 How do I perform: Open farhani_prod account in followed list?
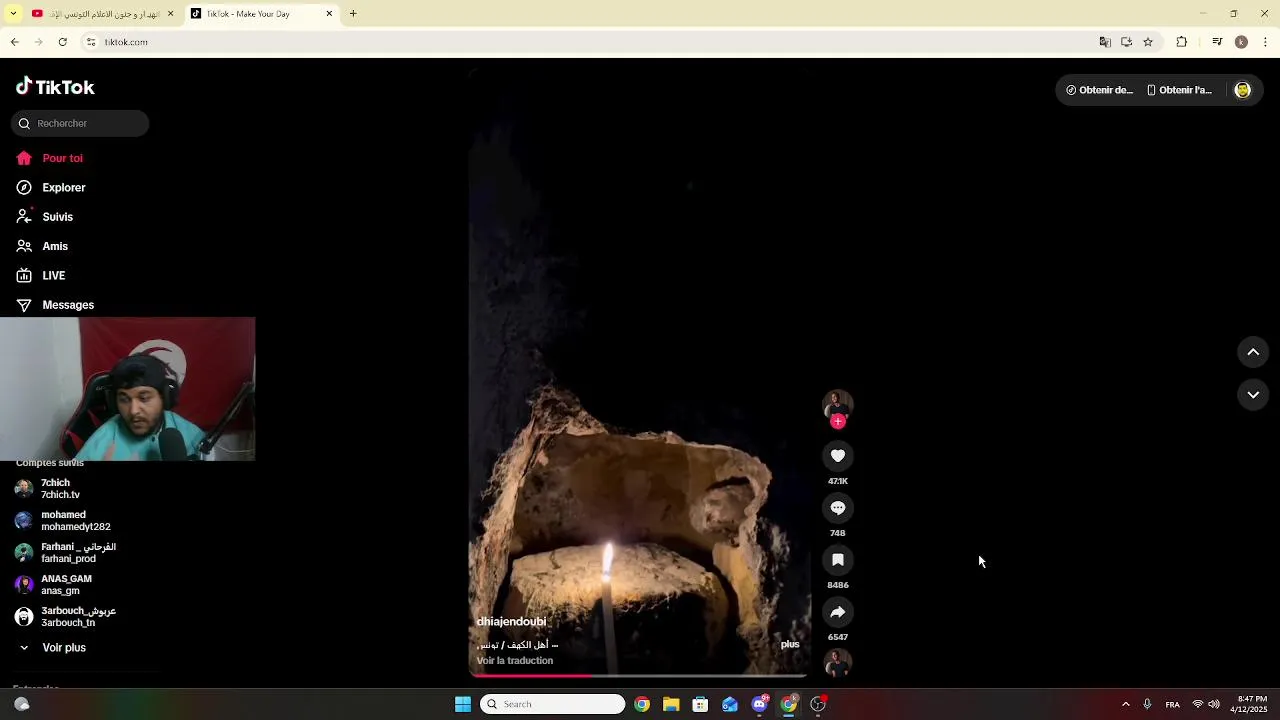(x=65, y=553)
